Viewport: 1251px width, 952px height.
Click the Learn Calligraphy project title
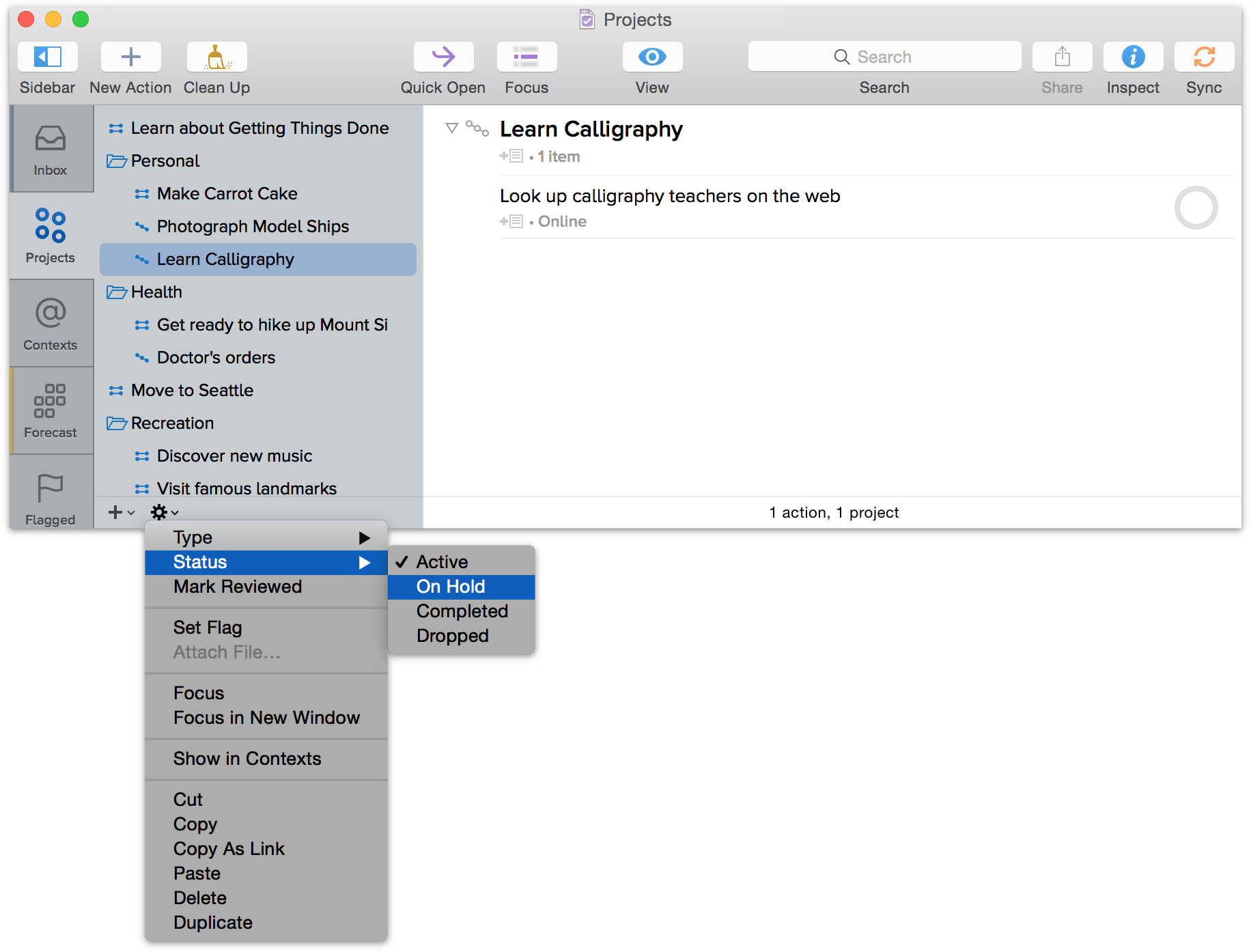[x=591, y=129]
